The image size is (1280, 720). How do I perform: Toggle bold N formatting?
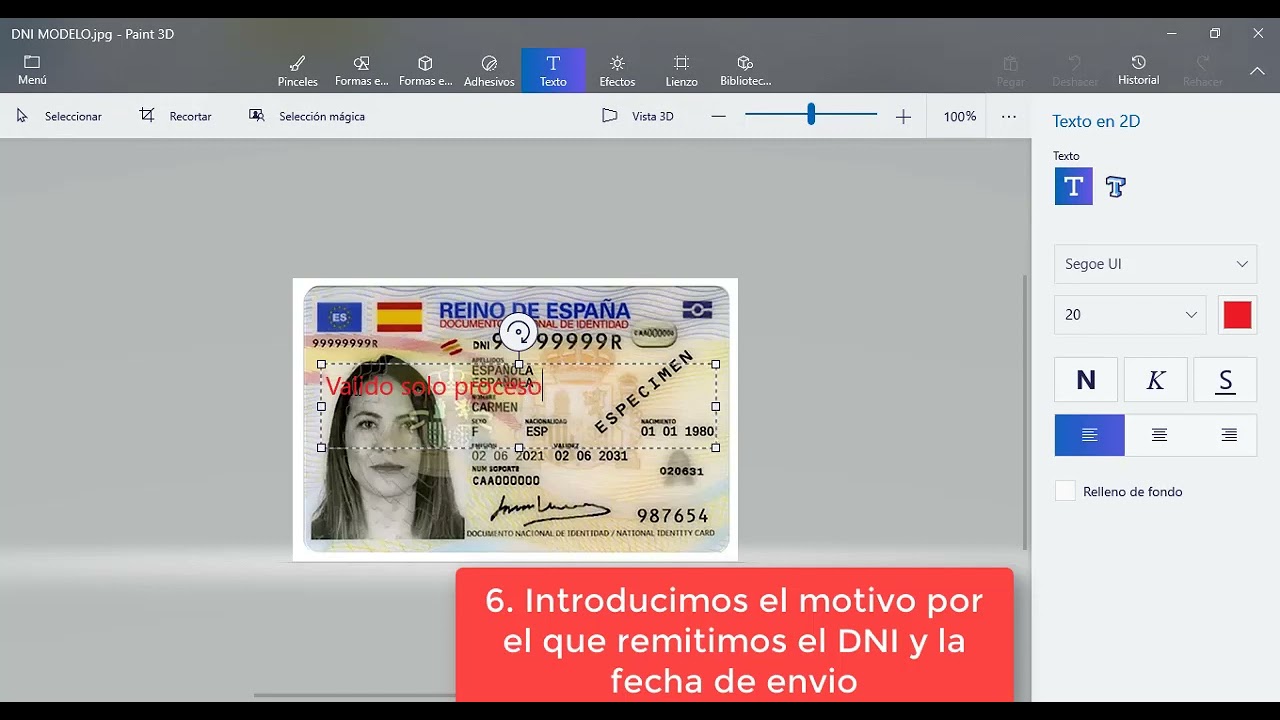click(1086, 380)
